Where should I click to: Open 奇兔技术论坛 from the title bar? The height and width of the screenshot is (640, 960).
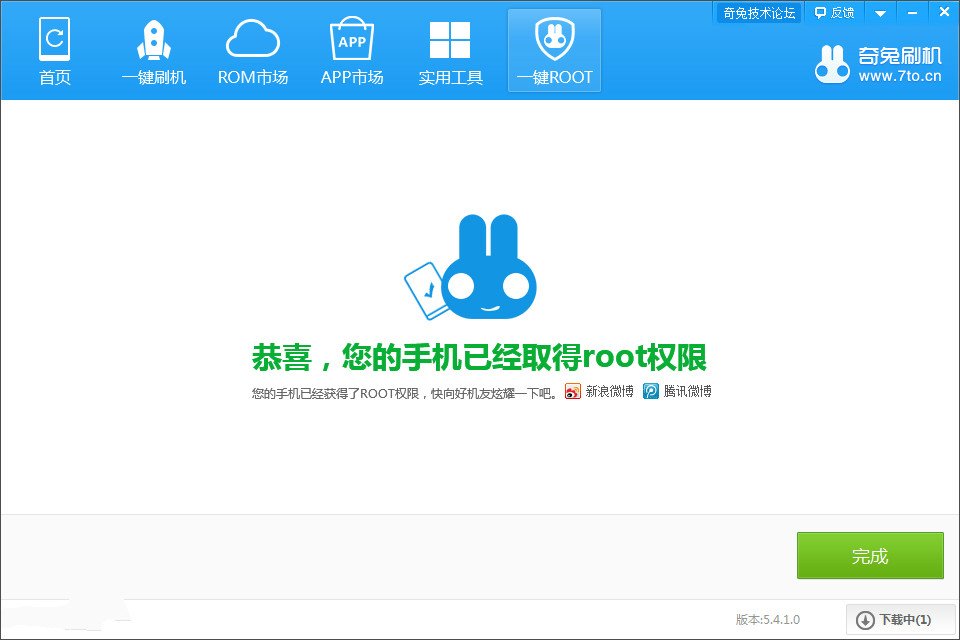756,12
